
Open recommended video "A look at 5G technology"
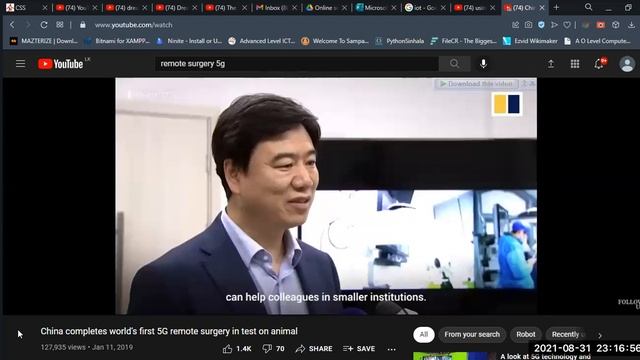(x=544, y=356)
